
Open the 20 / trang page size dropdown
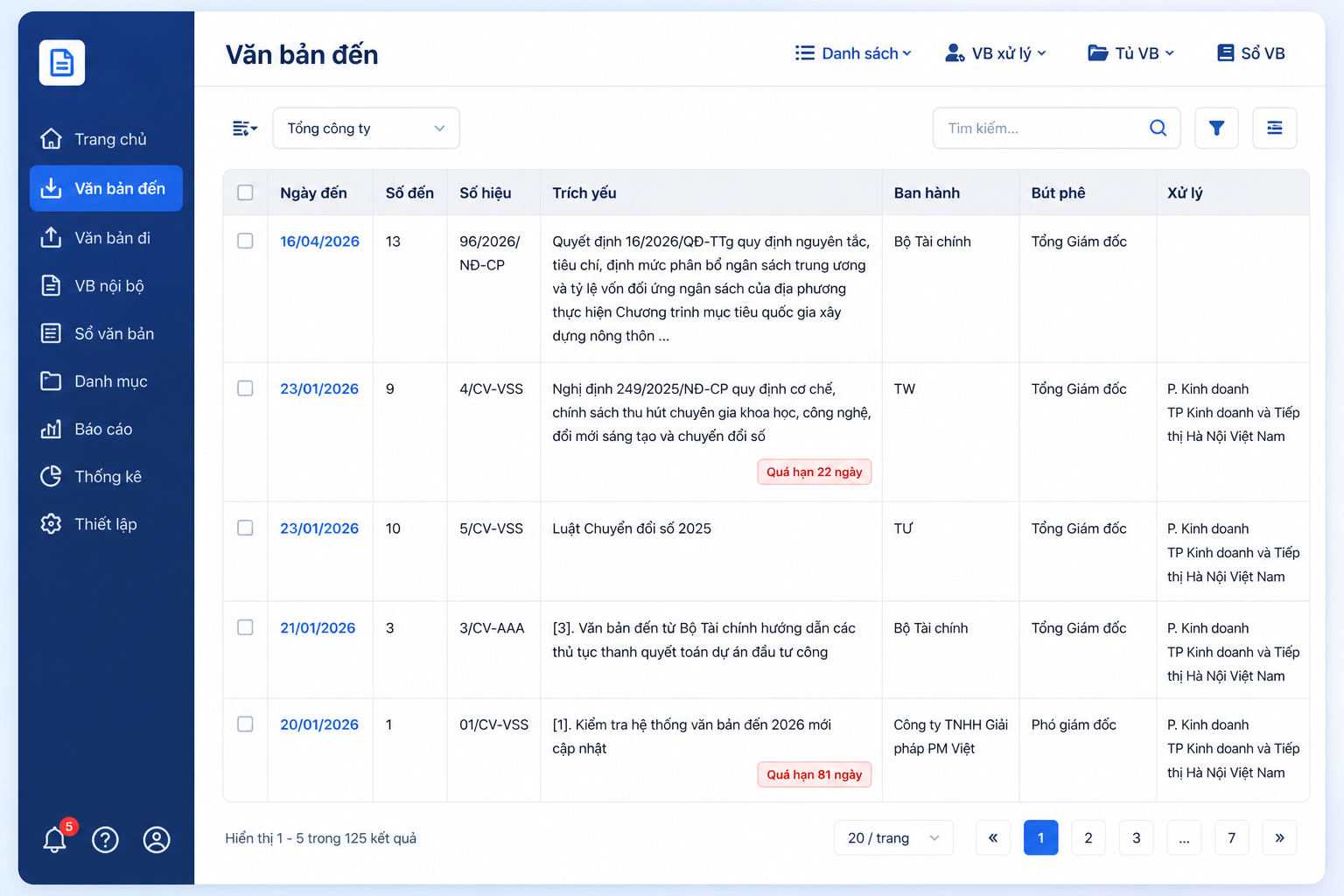(893, 838)
